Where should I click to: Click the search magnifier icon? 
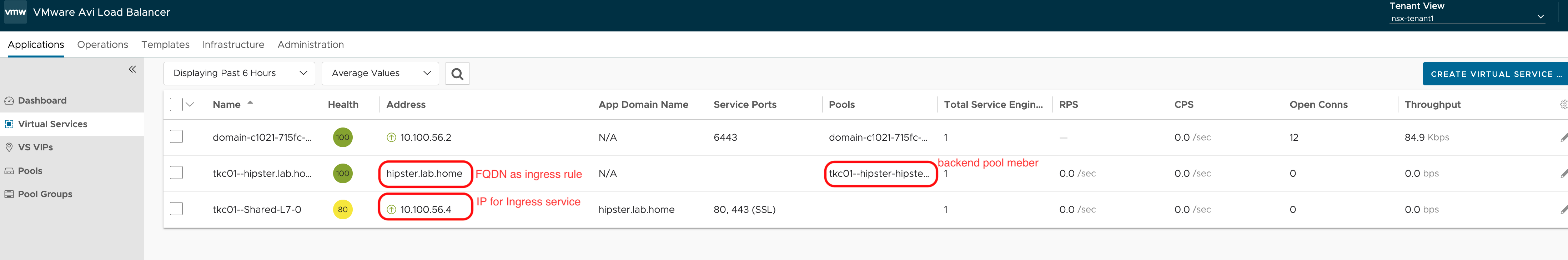click(457, 74)
